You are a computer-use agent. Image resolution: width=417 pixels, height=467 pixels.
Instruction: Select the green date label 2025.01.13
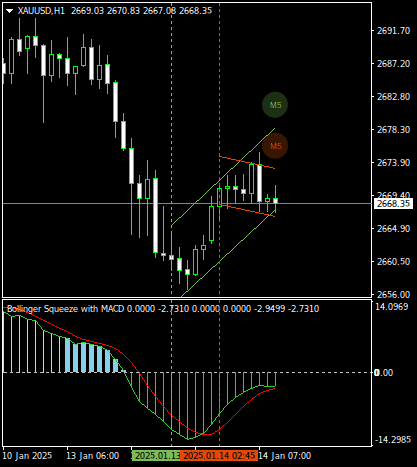(156, 456)
